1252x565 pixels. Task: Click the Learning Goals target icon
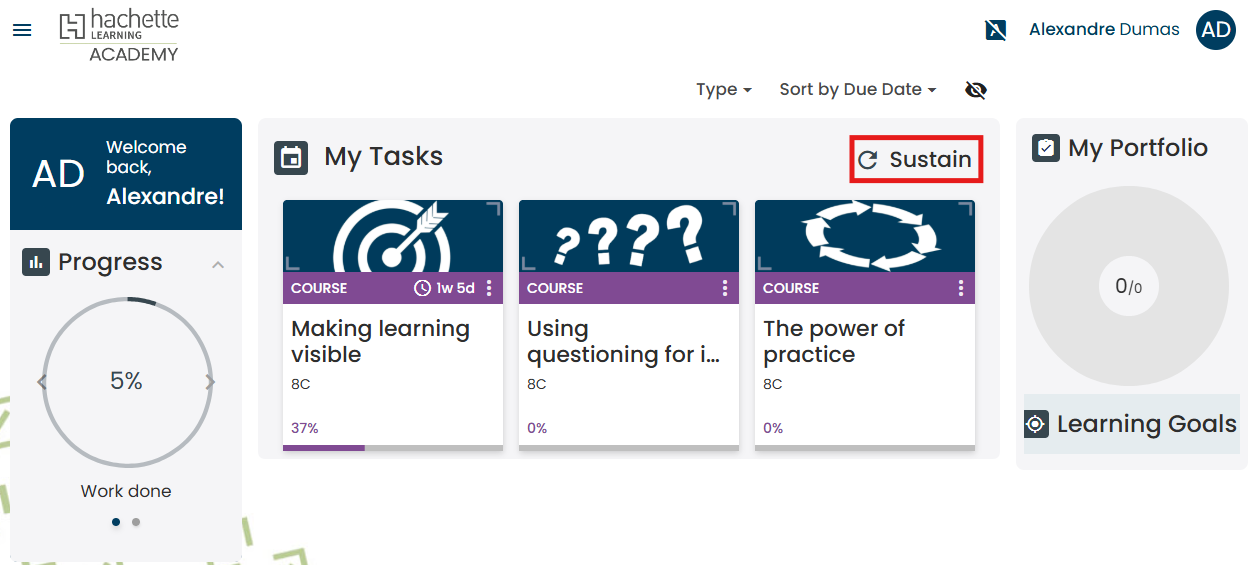pyautogui.click(x=1036, y=424)
